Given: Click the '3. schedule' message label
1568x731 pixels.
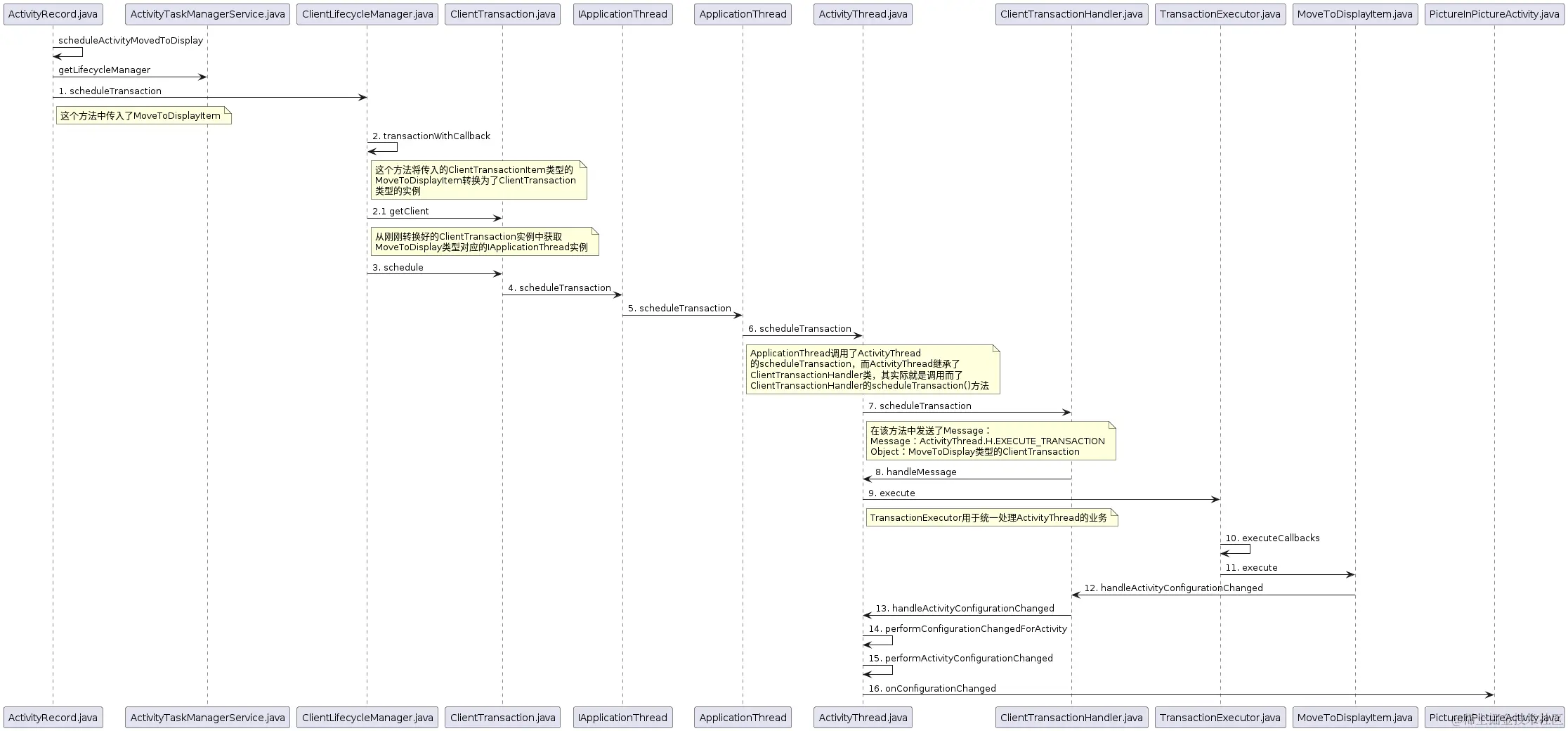Looking at the screenshot, I should pyautogui.click(x=398, y=268).
